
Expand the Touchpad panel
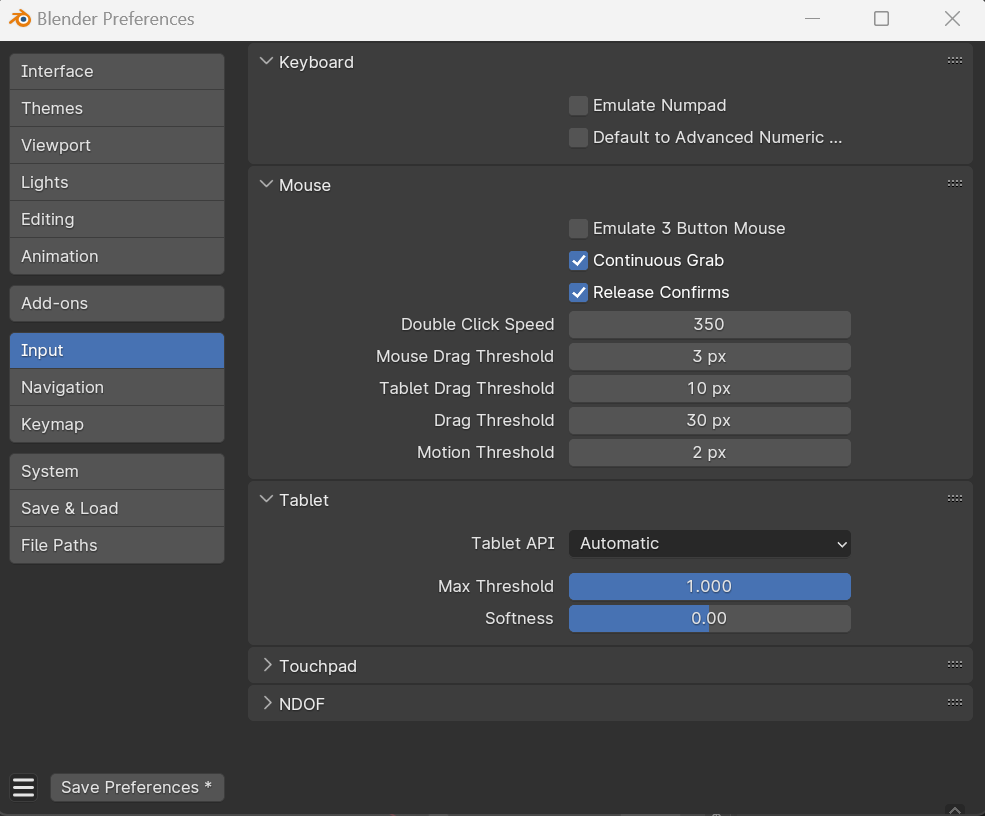pyautogui.click(x=267, y=665)
